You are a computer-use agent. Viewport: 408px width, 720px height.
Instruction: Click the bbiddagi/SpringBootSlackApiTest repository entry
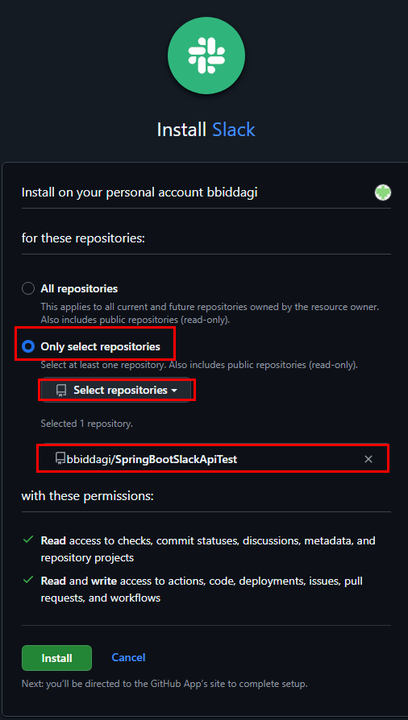pyautogui.click(x=213, y=458)
